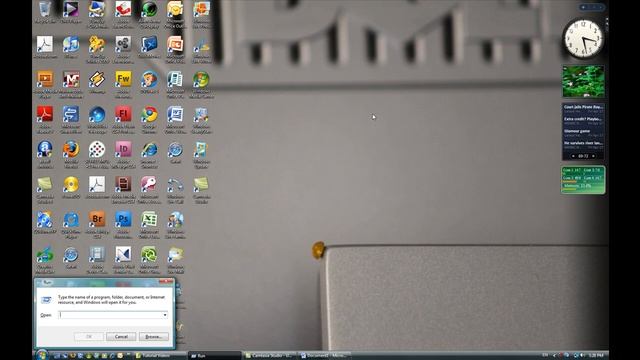Open Microsoft Office Word shortcut
This screenshot has width=640, height=360.
[x=176, y=114]
